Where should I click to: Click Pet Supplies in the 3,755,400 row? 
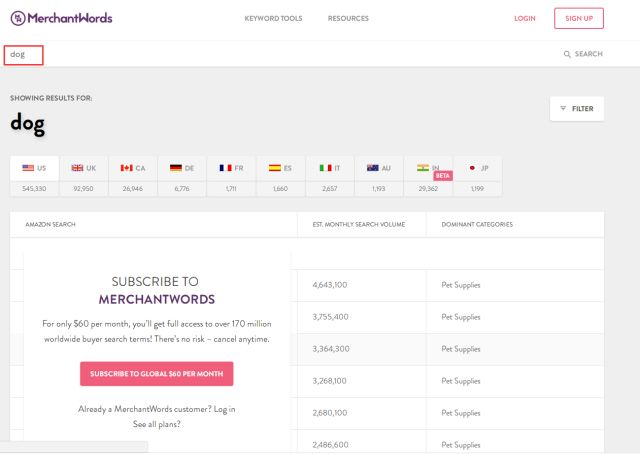[461, 317]
